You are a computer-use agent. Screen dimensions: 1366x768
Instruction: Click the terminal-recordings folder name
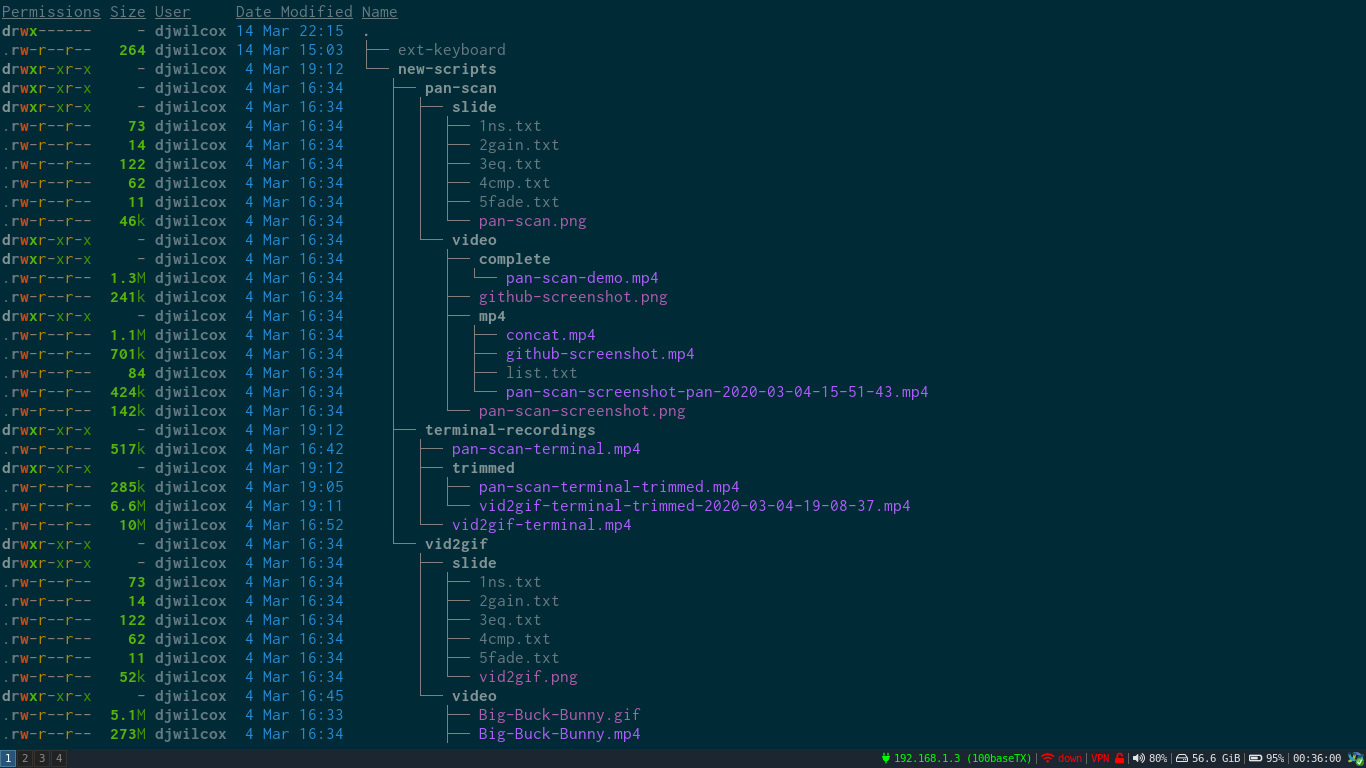coord(510,430)
